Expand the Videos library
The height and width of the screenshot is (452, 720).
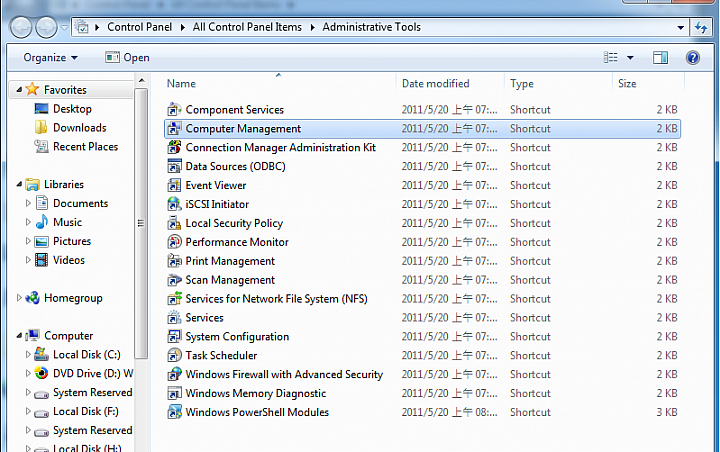tap(28, 260)
